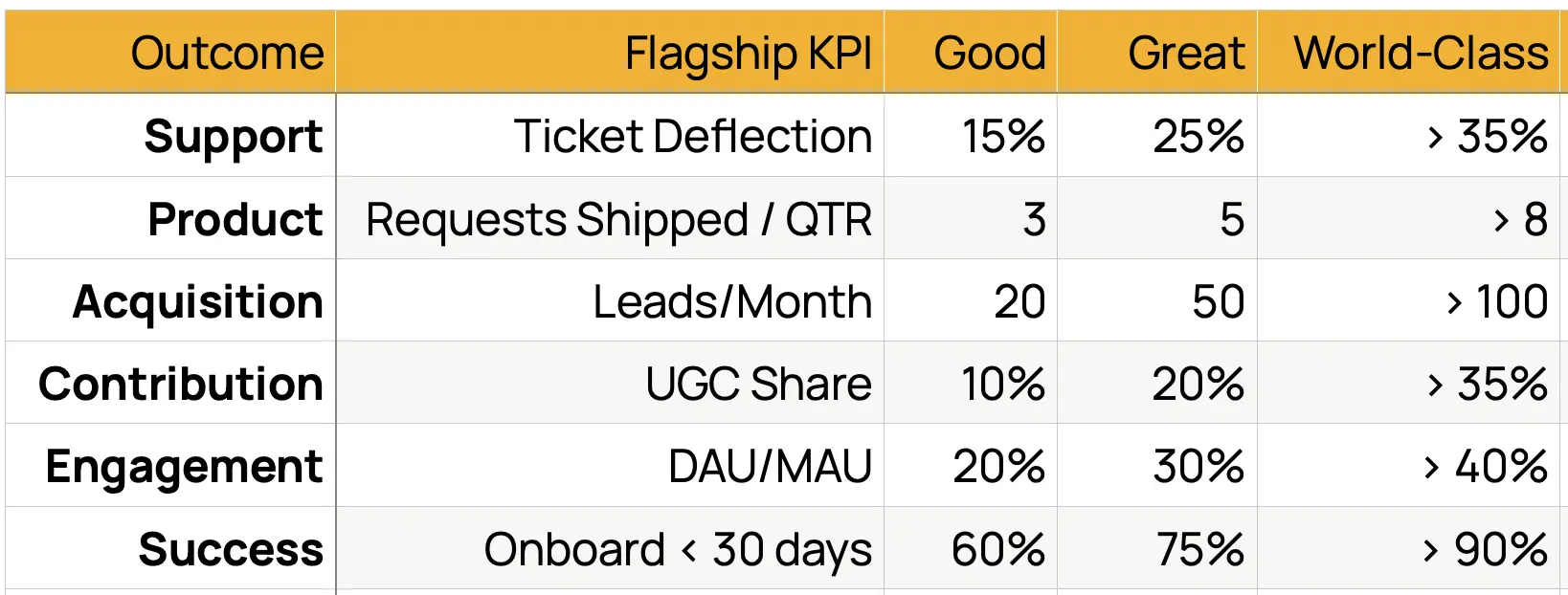
Task: Select the > 8 World-Class requests cell
Action: [x=1408, y=218]
